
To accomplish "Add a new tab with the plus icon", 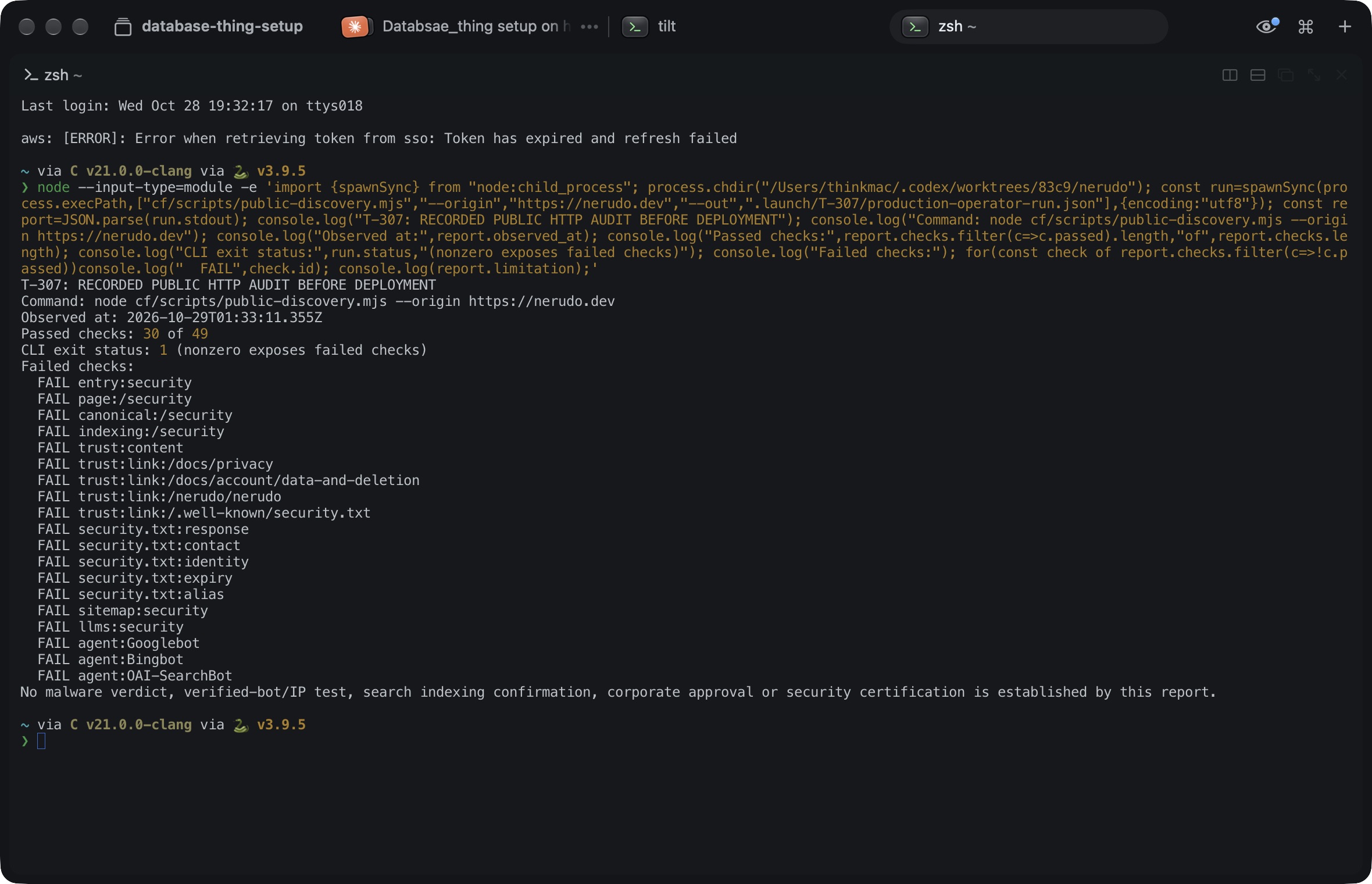I will [x=1345, y=27].
